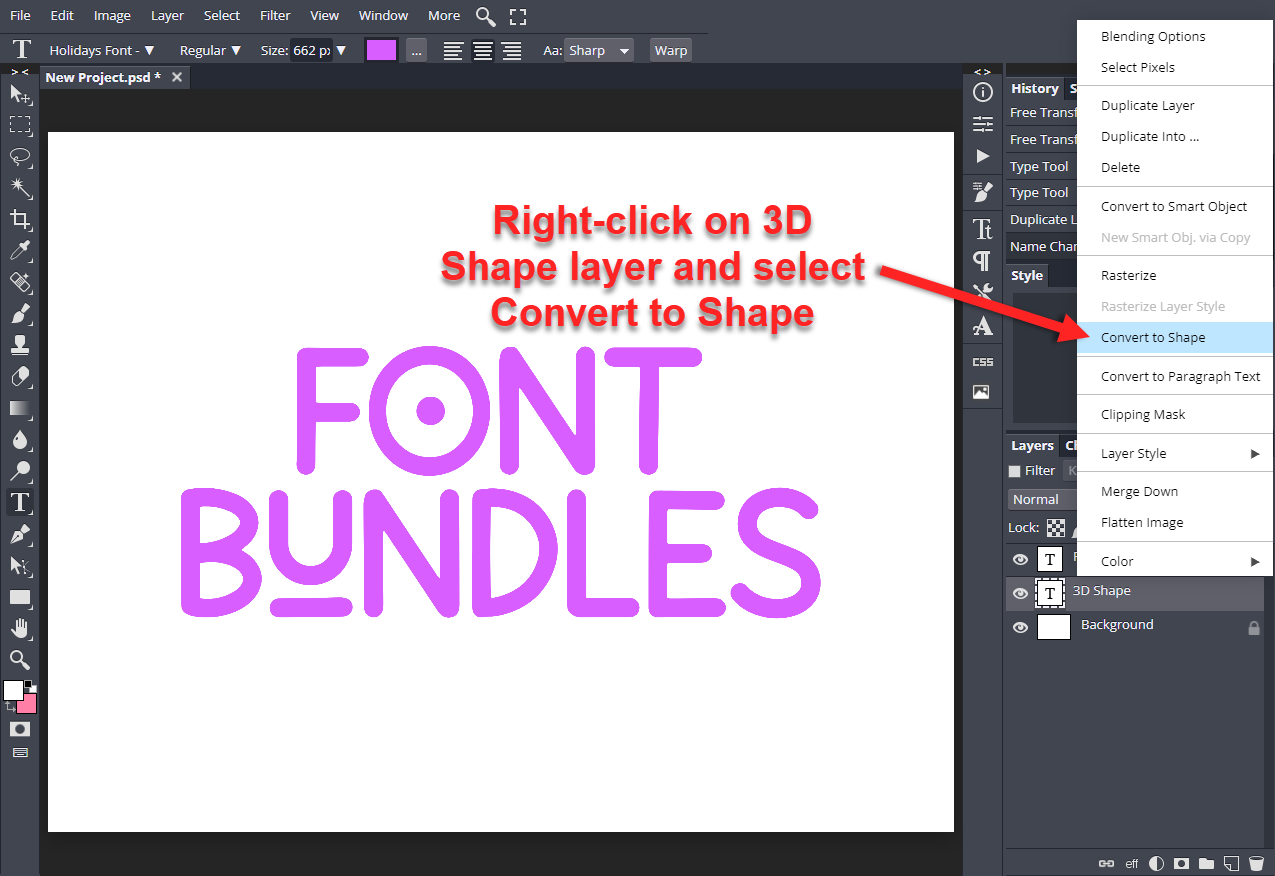
Task: Open the Normal blend mode dropdown
Action: coord(1043,499)
